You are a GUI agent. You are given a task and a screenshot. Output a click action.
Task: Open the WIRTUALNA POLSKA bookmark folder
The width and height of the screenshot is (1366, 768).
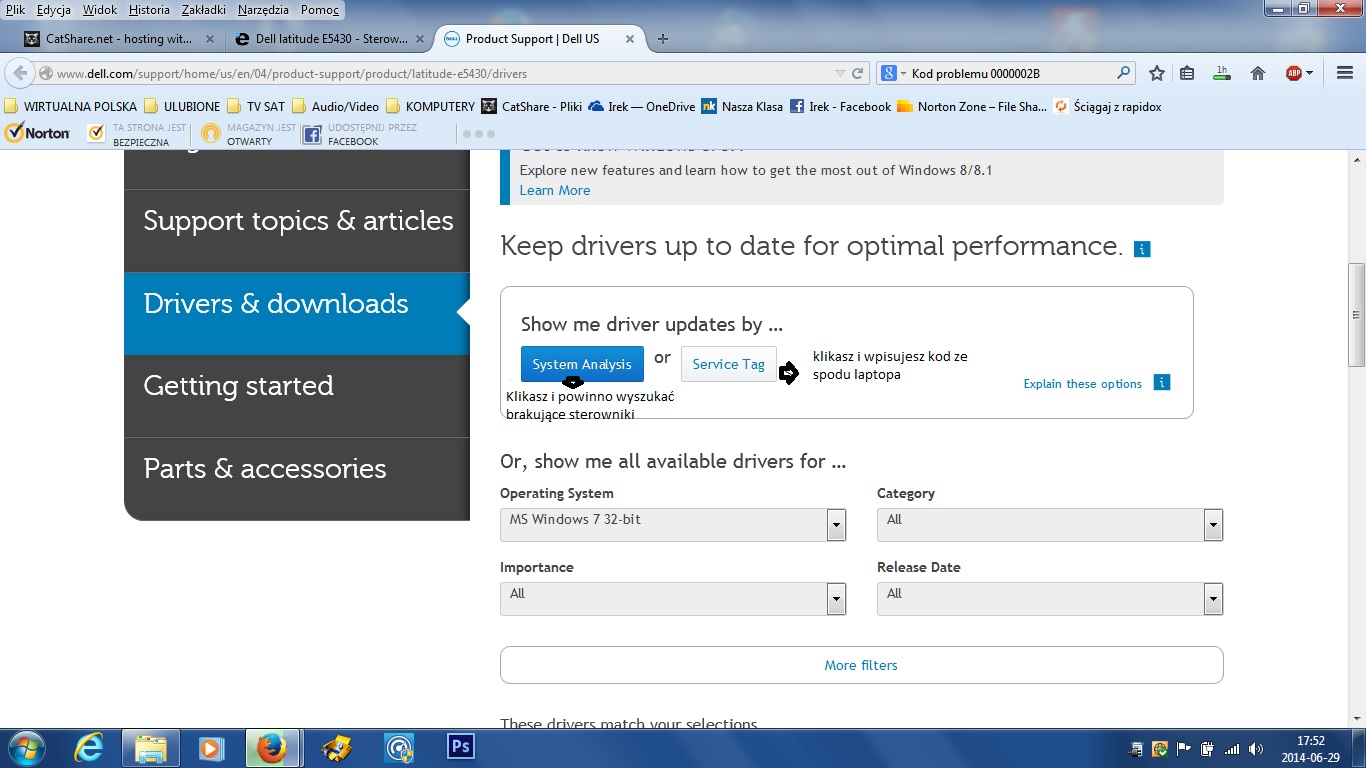click(70, 106)
